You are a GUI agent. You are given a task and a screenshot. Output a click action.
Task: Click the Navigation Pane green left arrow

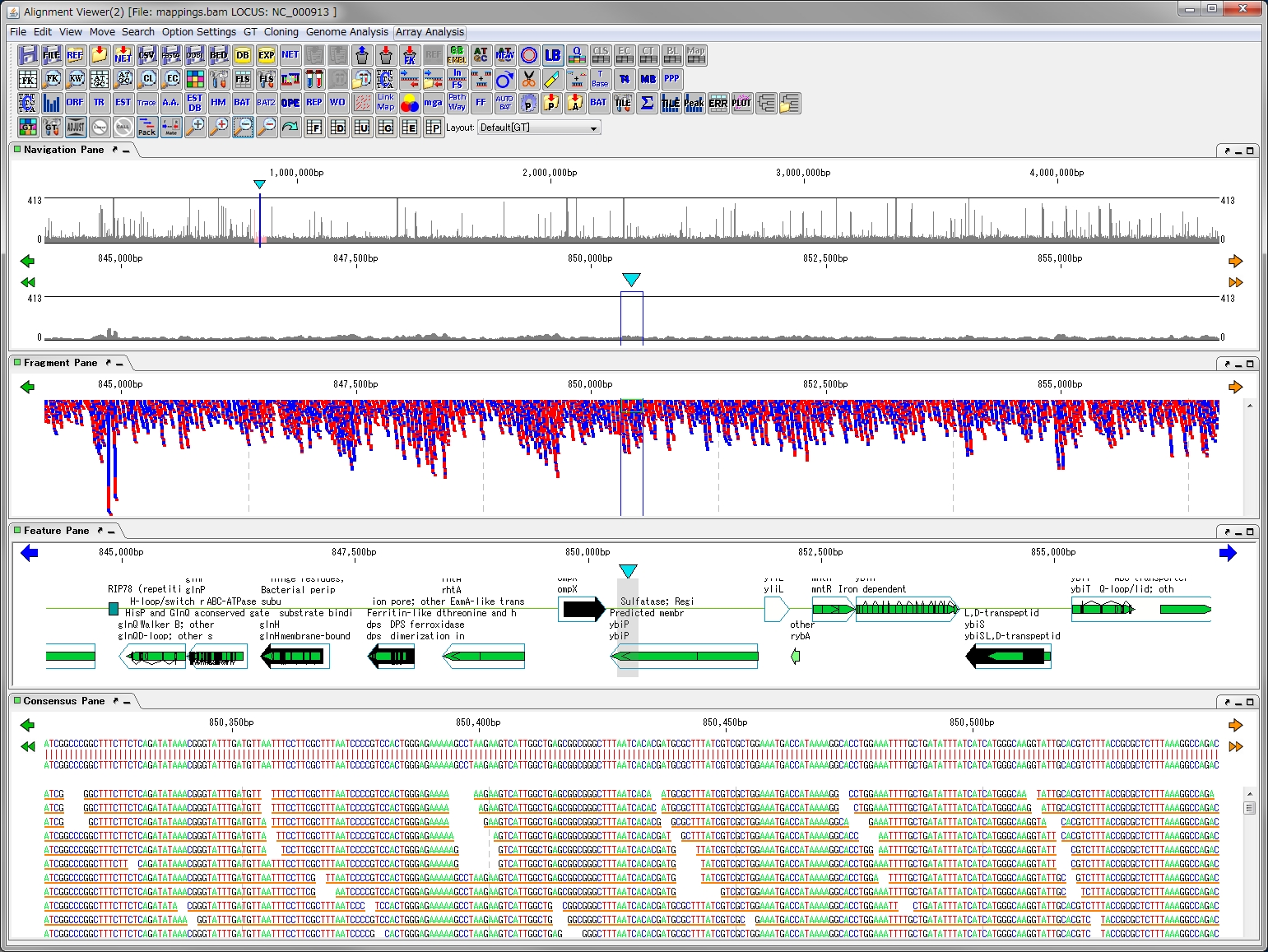27,261
